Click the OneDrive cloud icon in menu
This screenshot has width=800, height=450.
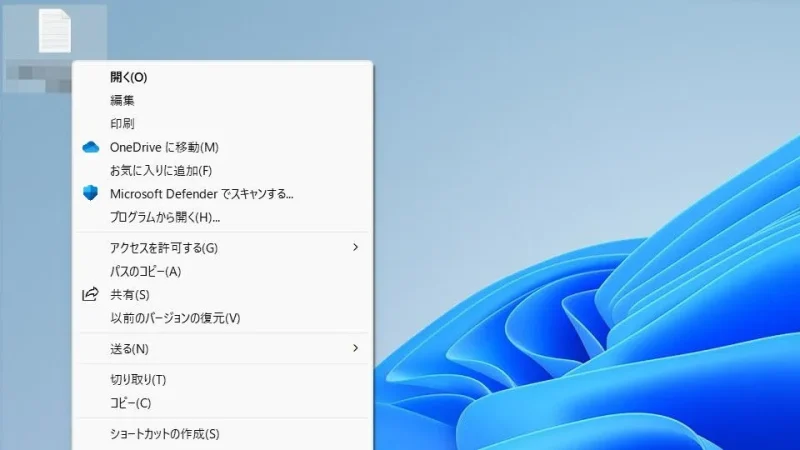pos(90,147)
